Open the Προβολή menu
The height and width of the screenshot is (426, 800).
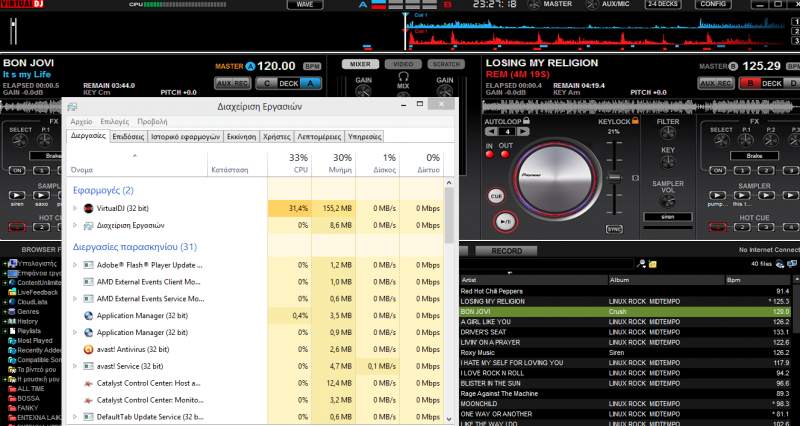click(152, 121)
